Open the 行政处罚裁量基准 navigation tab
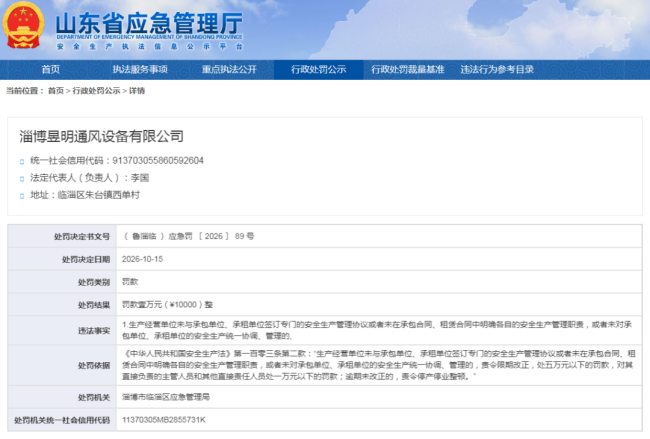Screen dimensions: 650x439 coord(407,70)
